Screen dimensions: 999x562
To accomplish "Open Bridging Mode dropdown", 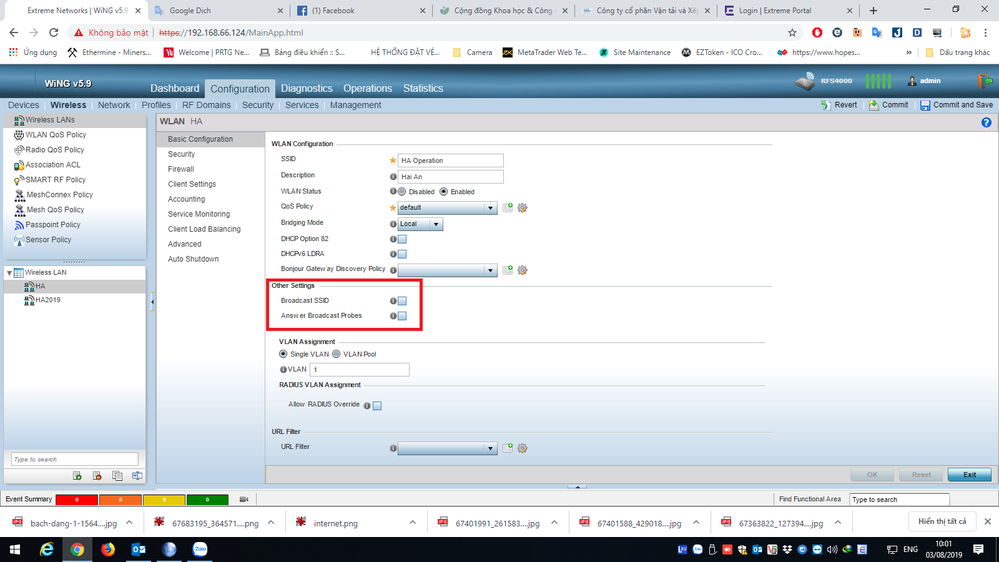I will 420,224.
